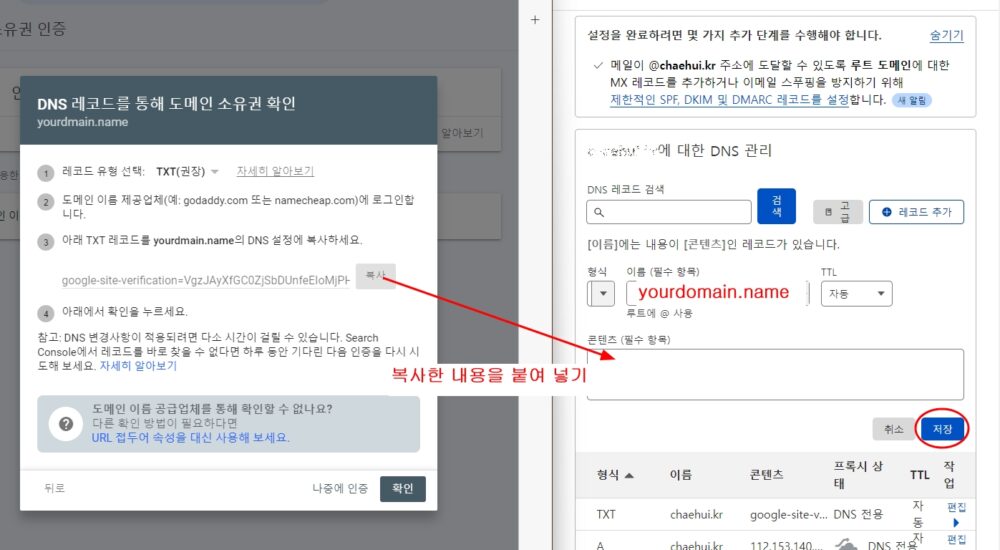Viewport: 1000px width, 550px height.
Task: Open the URL 접두어 속성 link
Action: point(190,438)
